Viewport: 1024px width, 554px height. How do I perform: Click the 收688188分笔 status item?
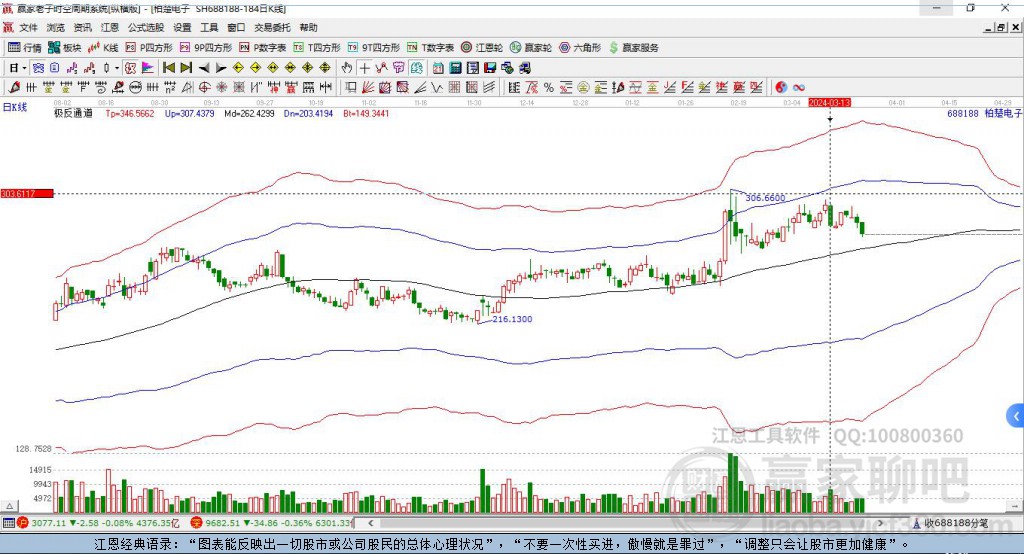click(x=951, y=523)
